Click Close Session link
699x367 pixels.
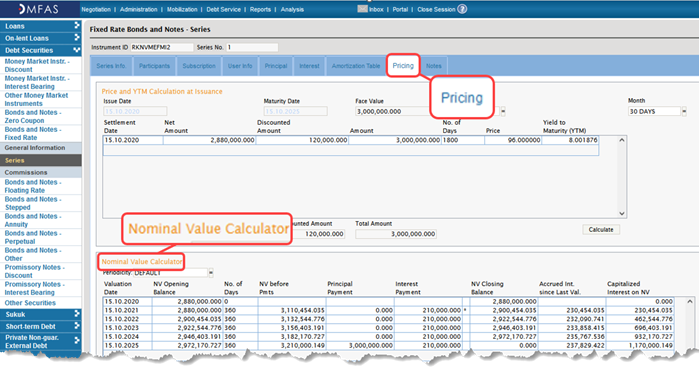click(x=436, y=9)
